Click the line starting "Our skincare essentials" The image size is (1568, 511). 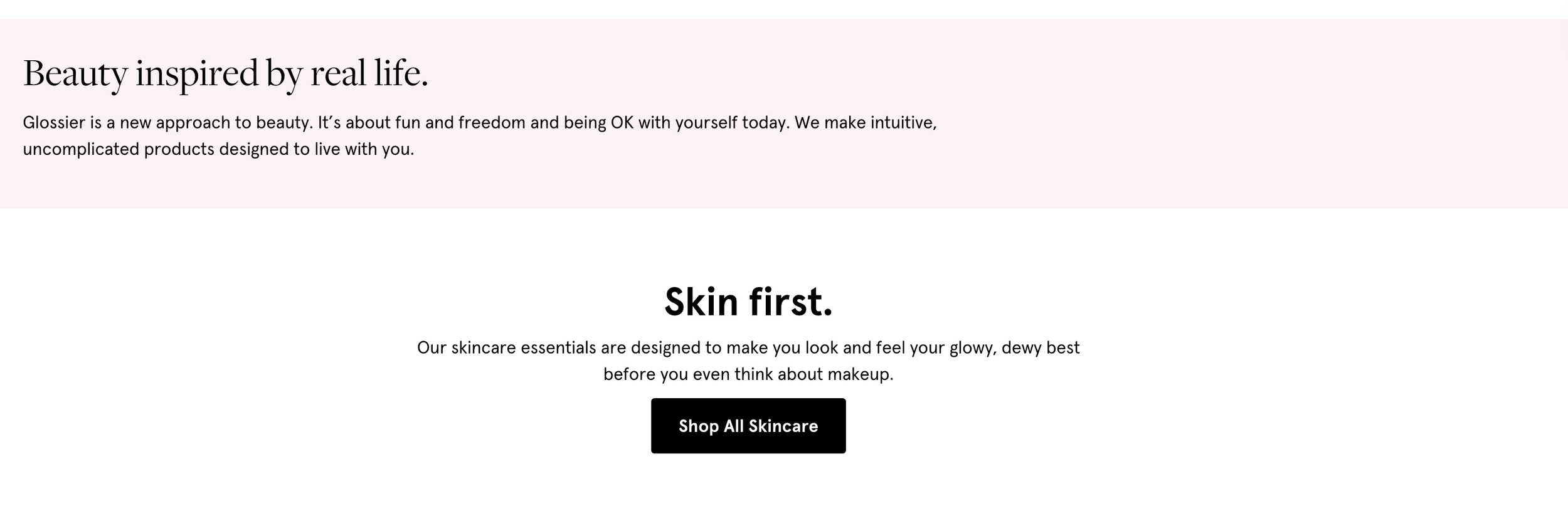[x=748, y=347]
